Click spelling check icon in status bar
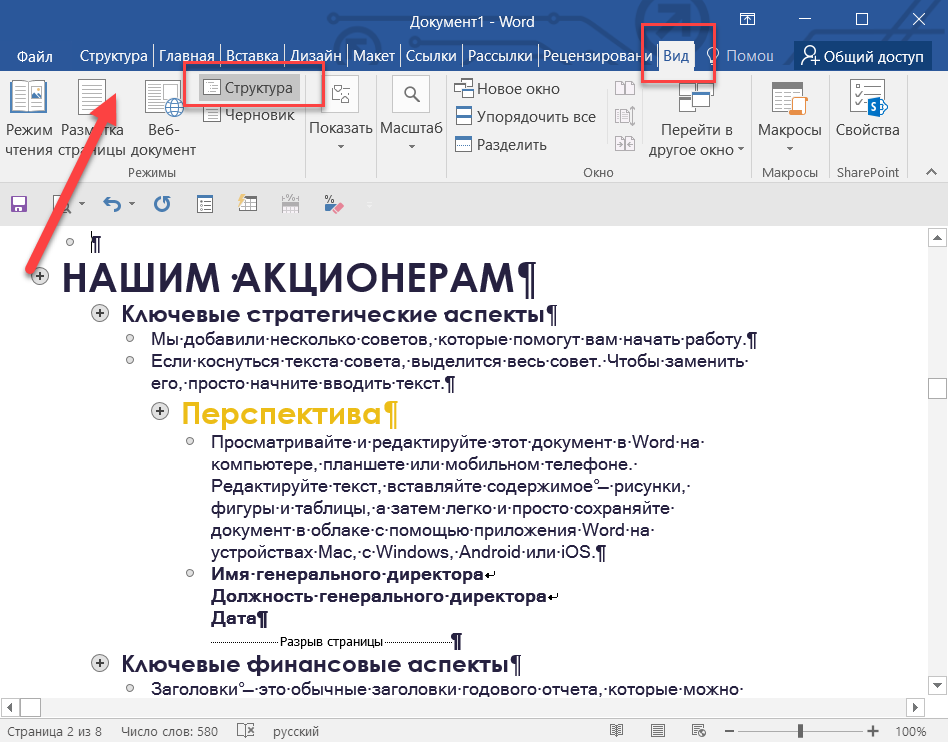The width and height of the screenshot is (948, 742). [245, 731]
